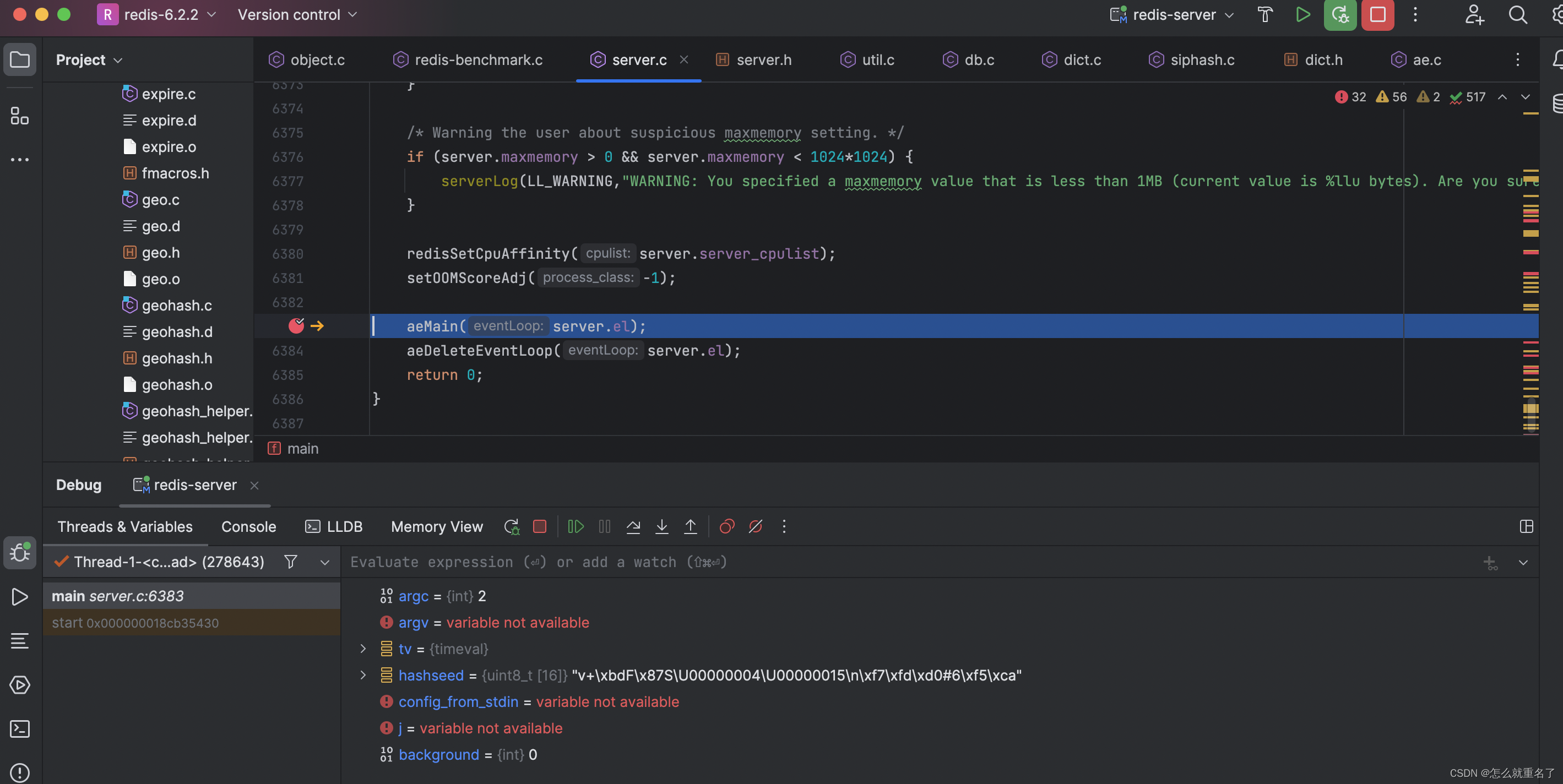This screenshot has width=1563, height=784.
Task: Click the Step Over icon
Action: pos(633,526)
